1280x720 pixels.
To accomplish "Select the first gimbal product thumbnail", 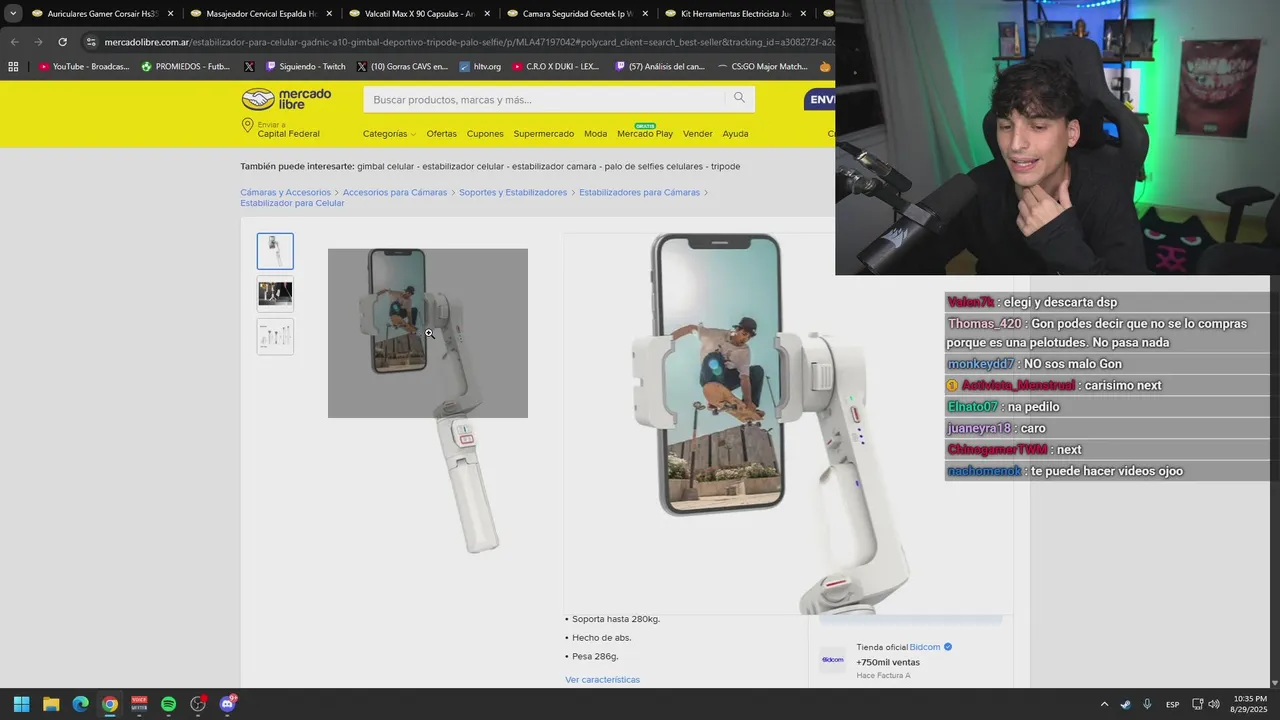I will point(275,251).
